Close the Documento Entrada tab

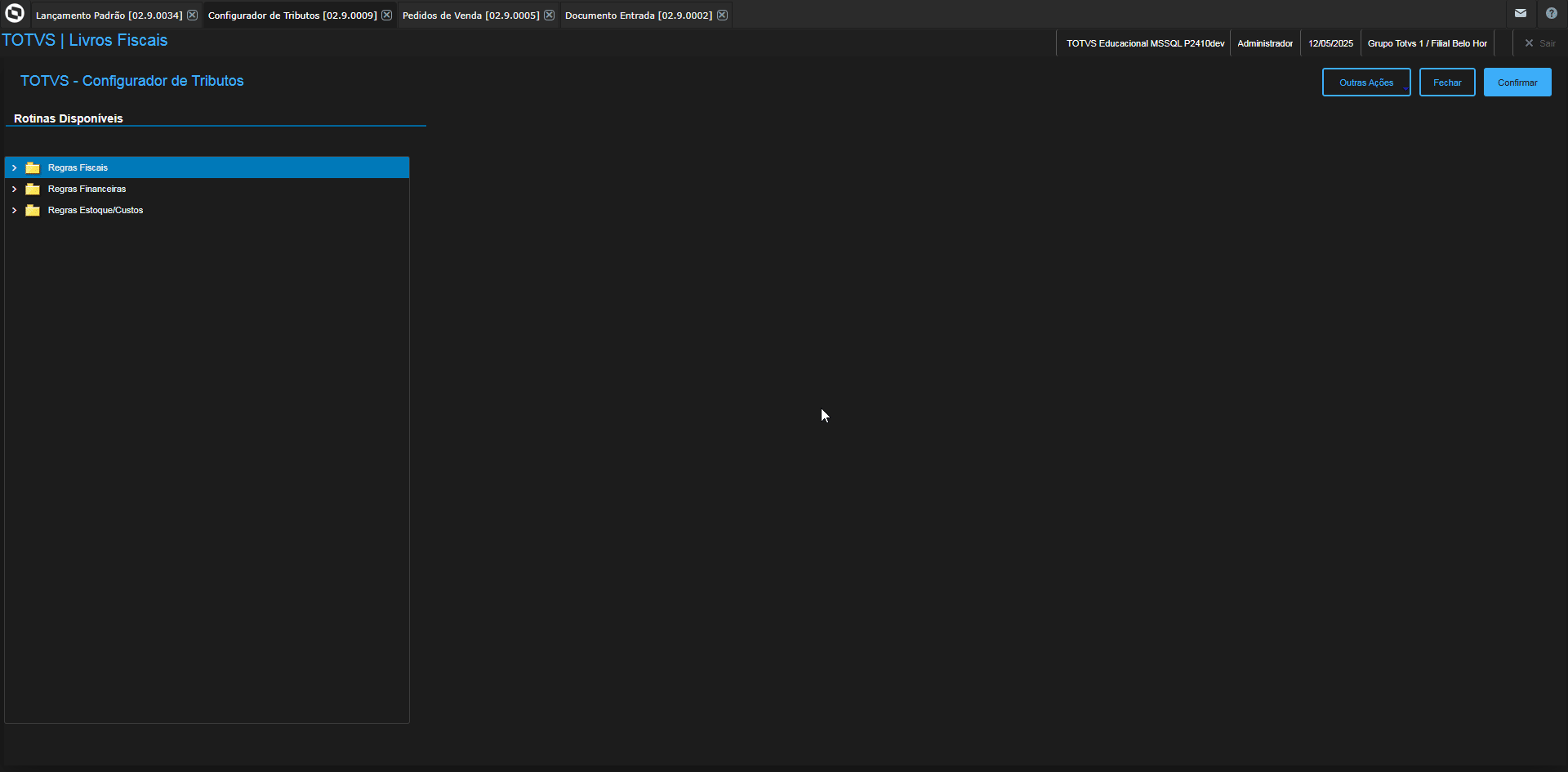pyautogui.click(x=723, y=16)
